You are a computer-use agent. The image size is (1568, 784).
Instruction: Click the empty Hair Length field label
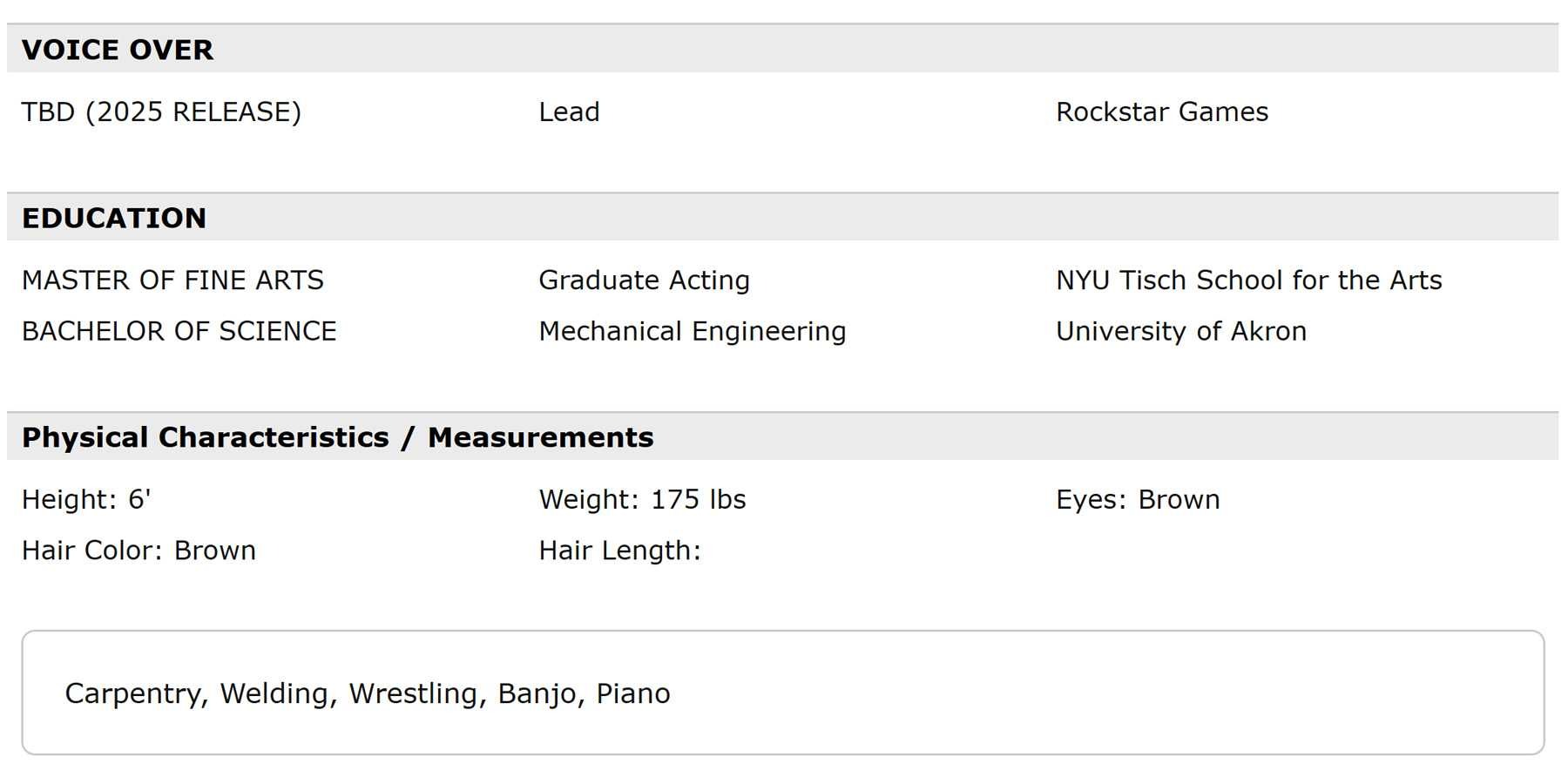(619, 551)
